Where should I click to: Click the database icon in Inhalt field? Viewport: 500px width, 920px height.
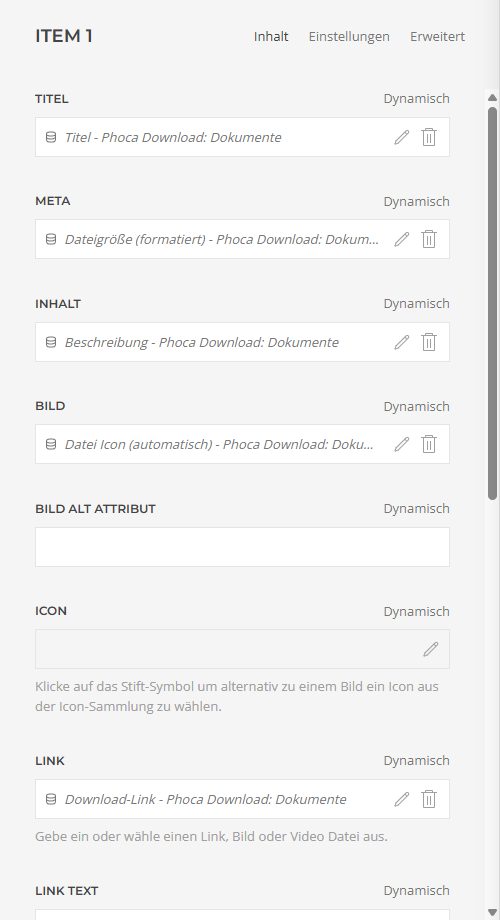[51, 342]
